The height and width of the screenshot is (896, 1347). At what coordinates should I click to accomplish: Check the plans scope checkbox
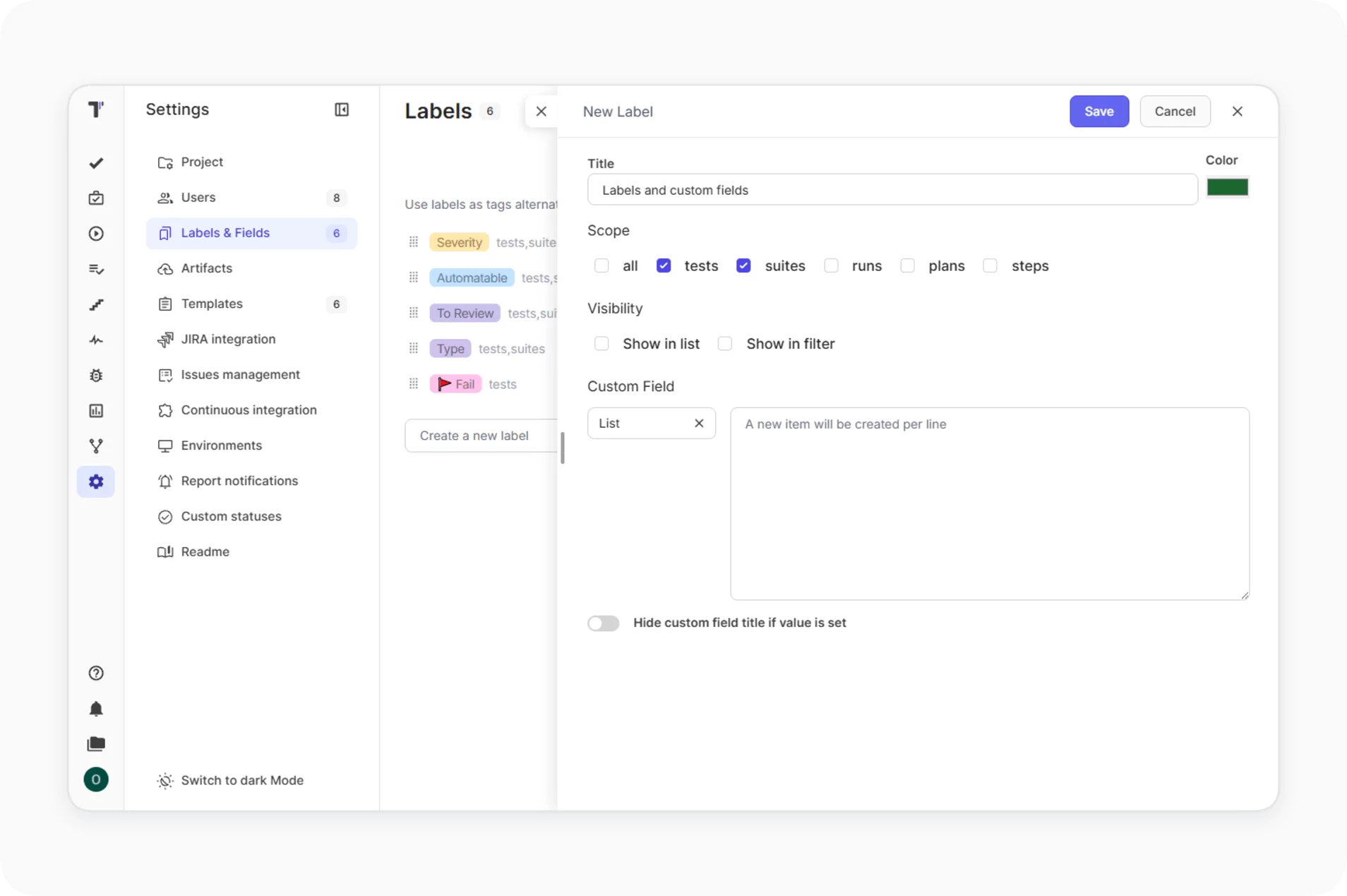908,266
